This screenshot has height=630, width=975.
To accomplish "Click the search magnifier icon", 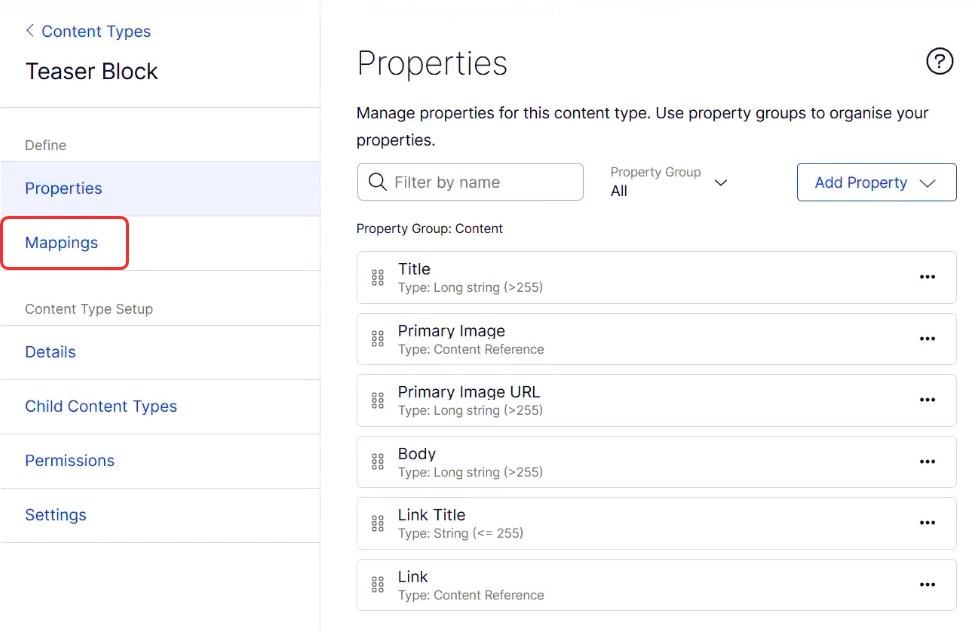I will [377, 182].
